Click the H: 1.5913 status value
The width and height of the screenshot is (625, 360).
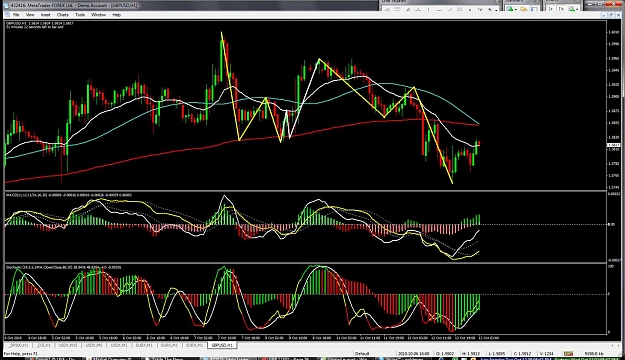point(470,354)
